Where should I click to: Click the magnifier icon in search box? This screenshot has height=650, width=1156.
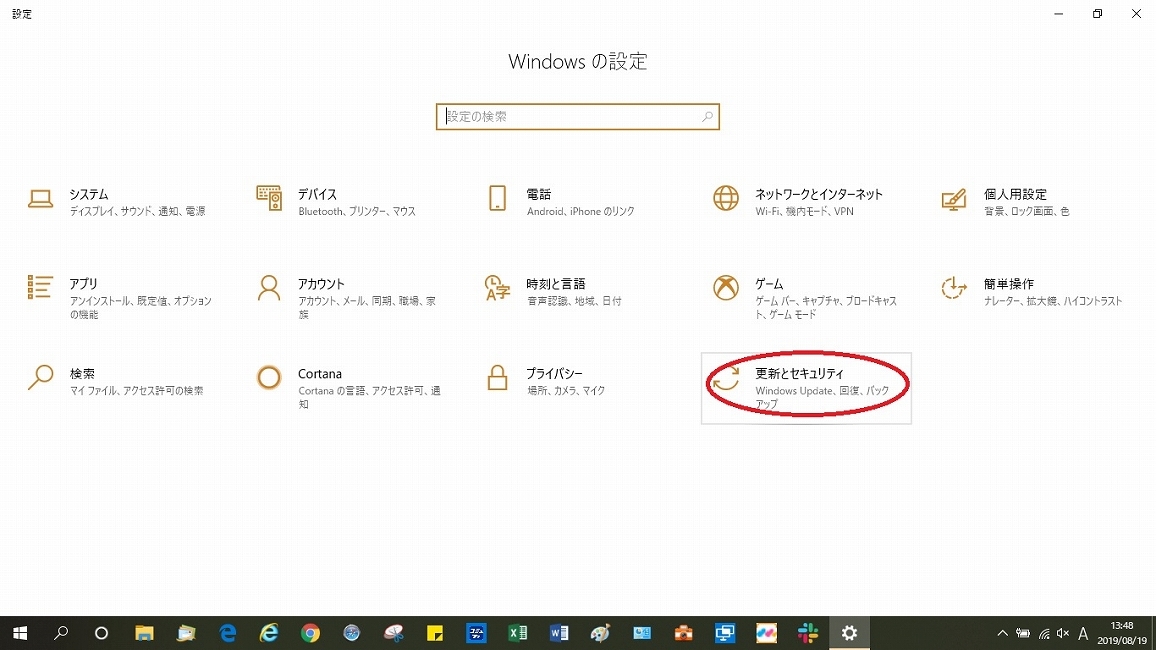point(707,116)
